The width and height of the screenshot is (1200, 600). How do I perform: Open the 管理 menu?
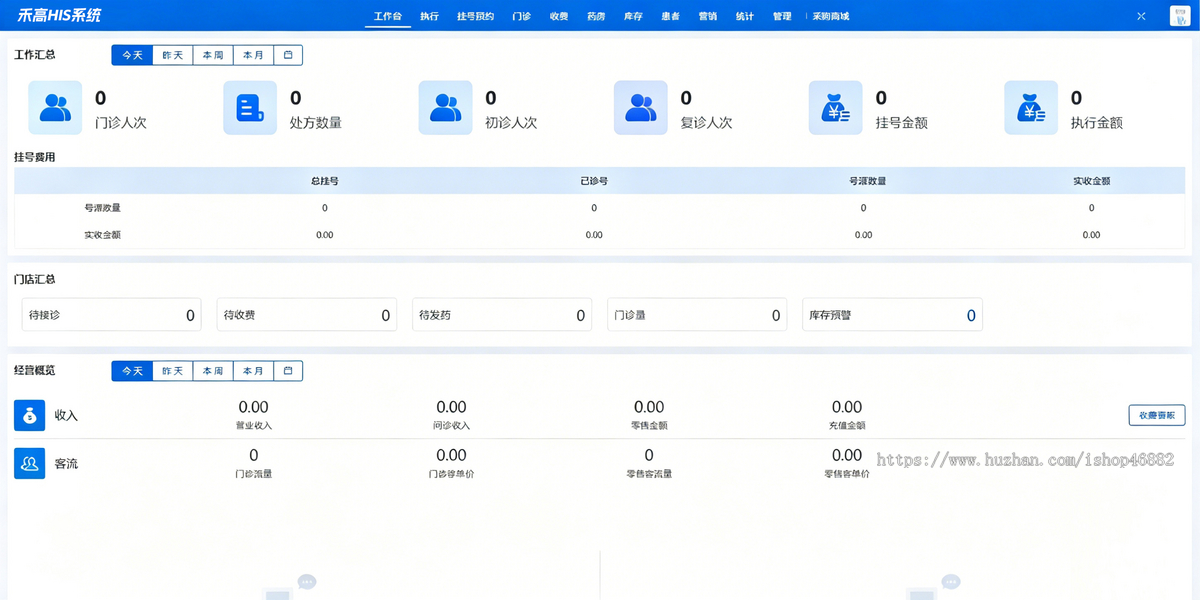pyautogui.click(x=782, y=16)
